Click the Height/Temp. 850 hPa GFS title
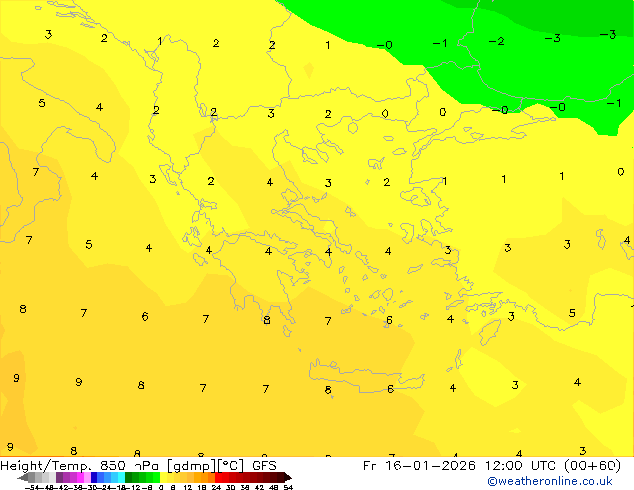Screen dimensions: 634x490 138,466
